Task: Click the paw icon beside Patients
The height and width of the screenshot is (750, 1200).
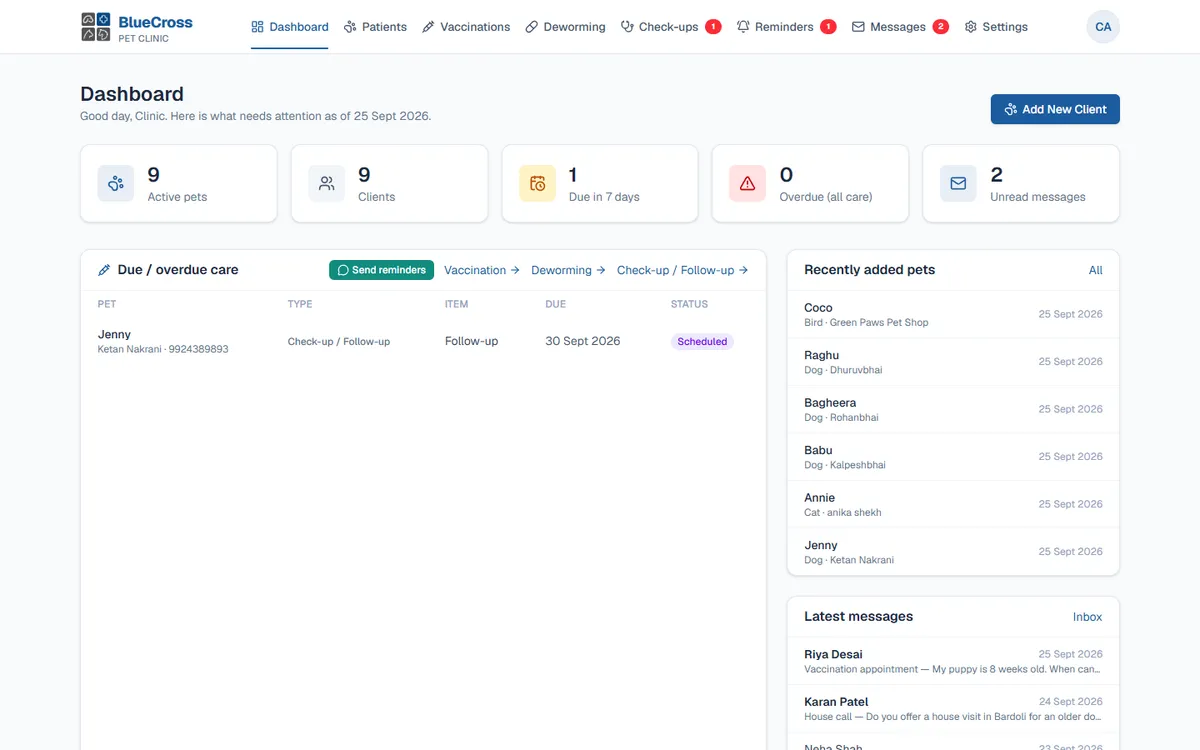Action: [350, 27]
